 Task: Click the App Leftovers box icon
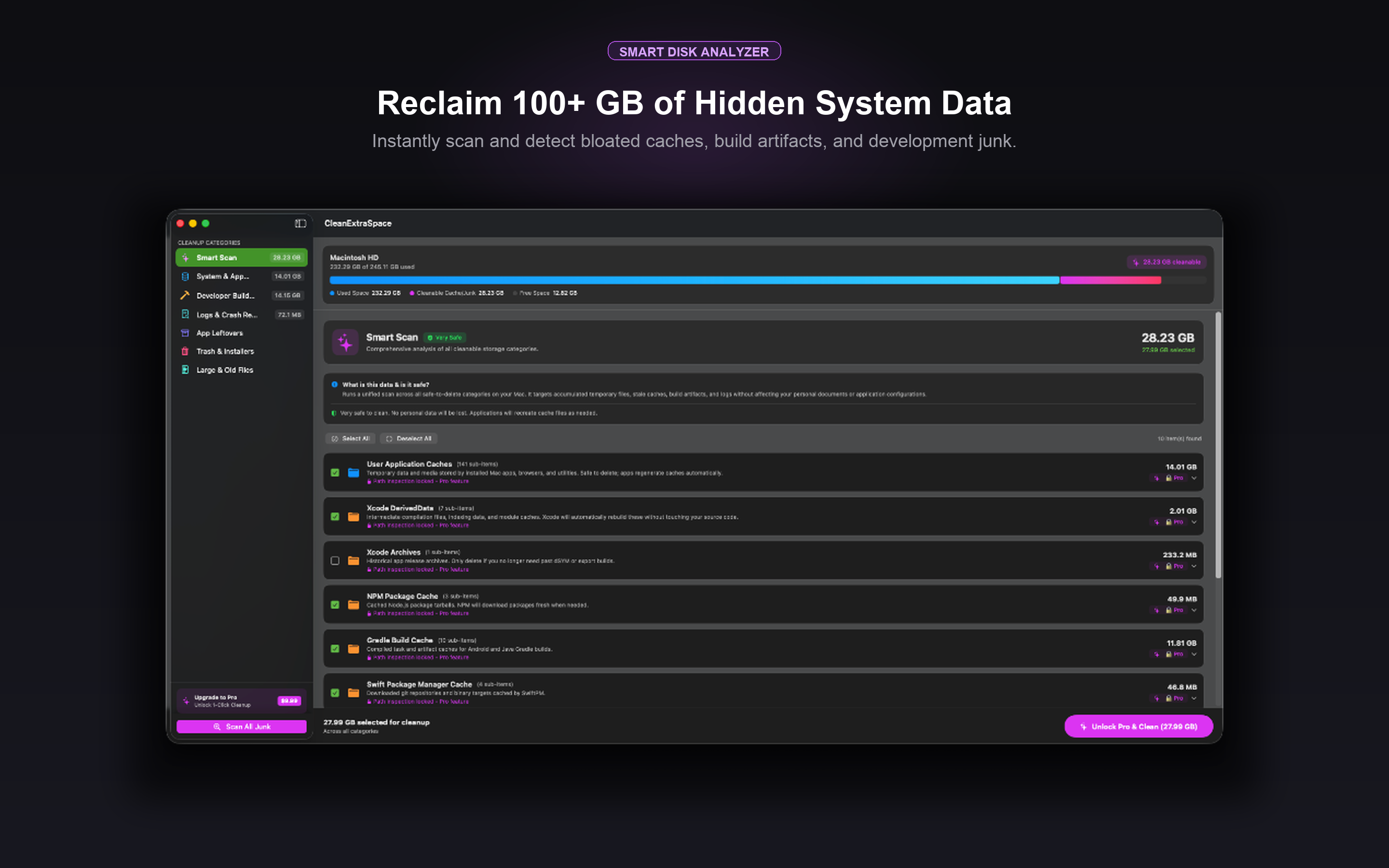point(185,333)
